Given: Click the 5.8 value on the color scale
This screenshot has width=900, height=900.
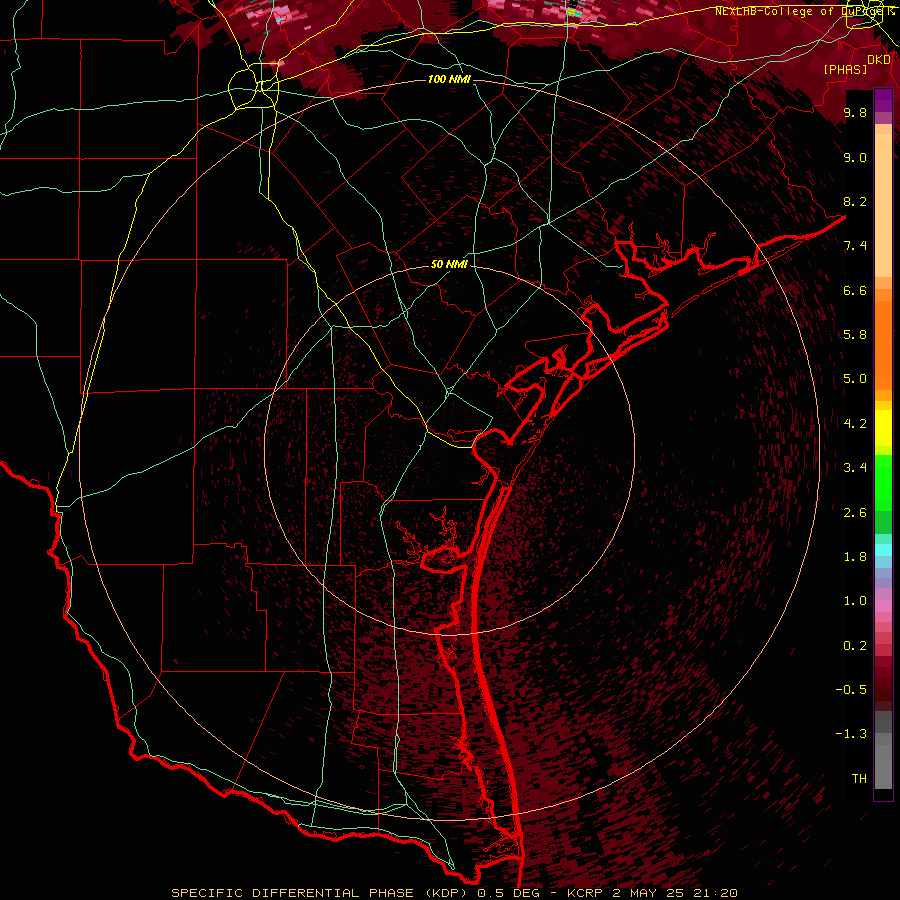Looking at the screenshot, I should click(x=855, y=335).
